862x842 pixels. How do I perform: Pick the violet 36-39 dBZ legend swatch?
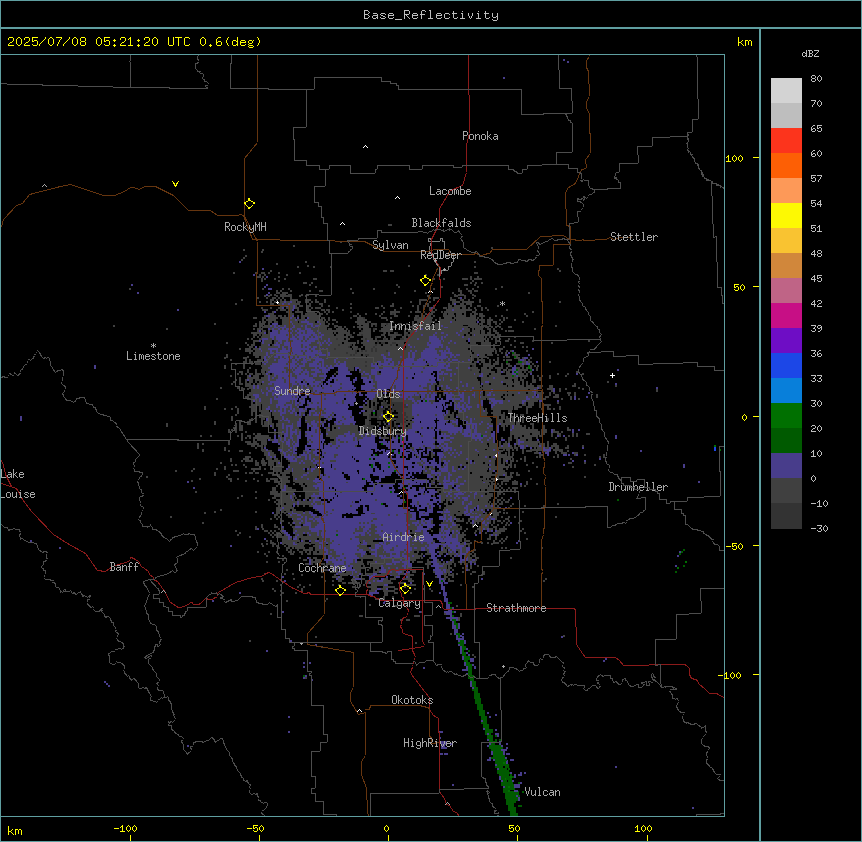coord(786,341)
